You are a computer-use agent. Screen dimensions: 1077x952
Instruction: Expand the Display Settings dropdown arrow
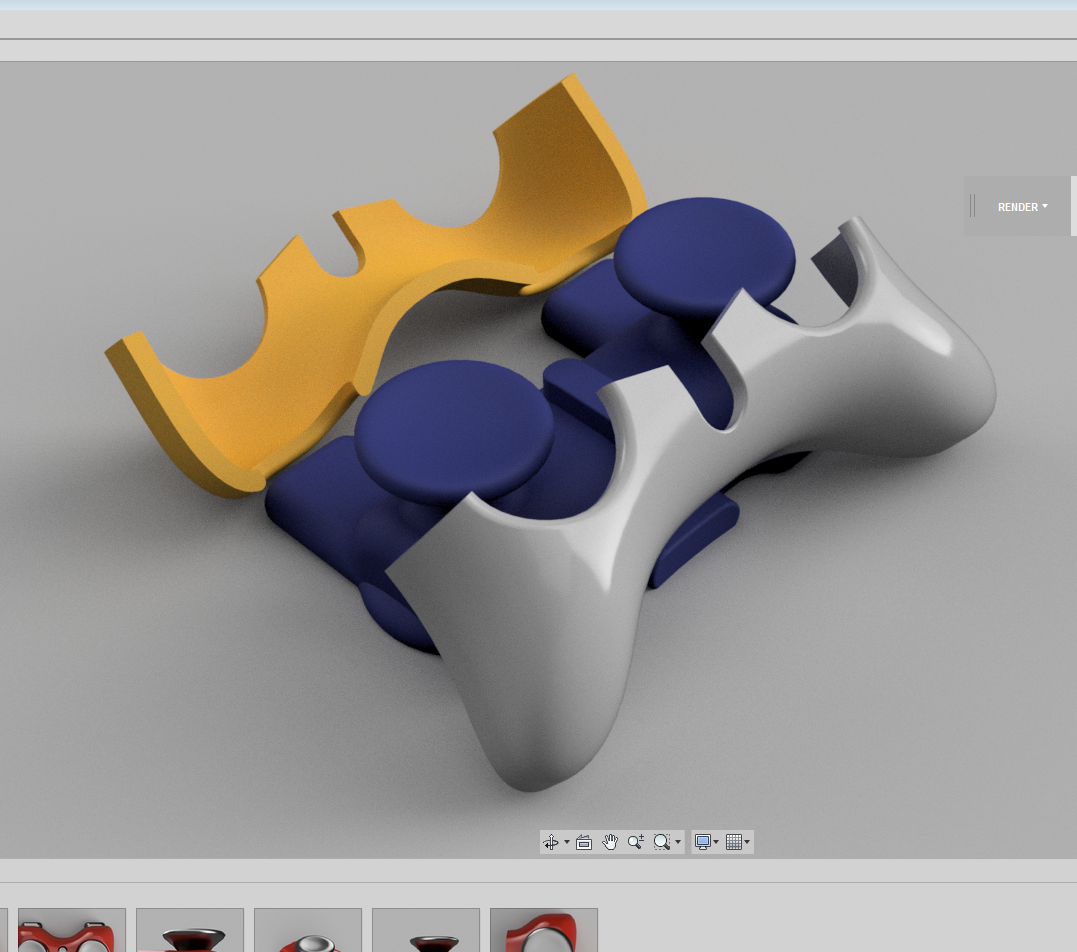[x=716, y=842]
